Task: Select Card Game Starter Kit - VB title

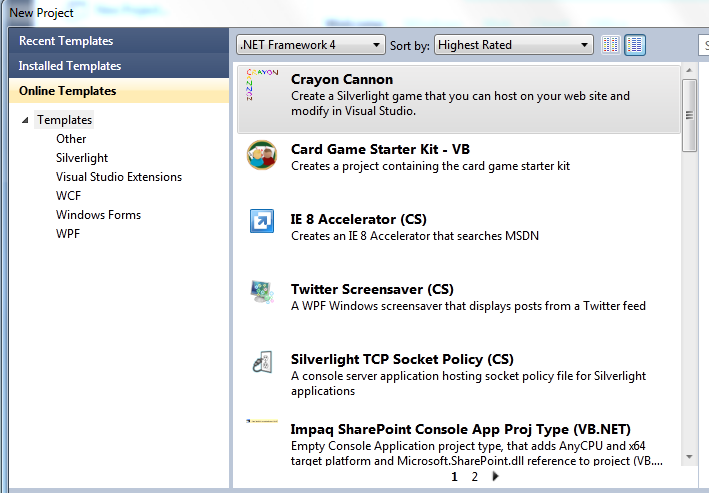Action: (380, 149)
